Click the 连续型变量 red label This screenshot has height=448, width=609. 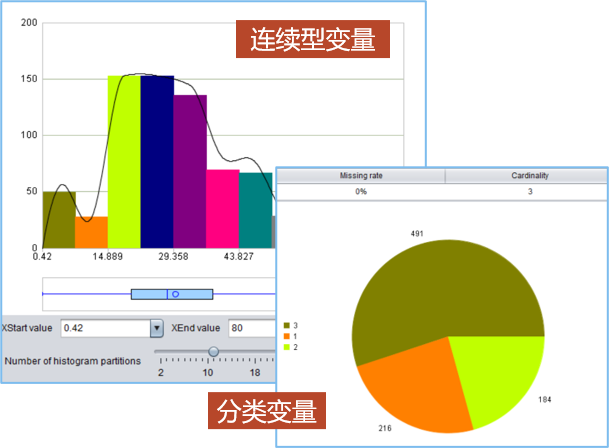coord(313,39)
